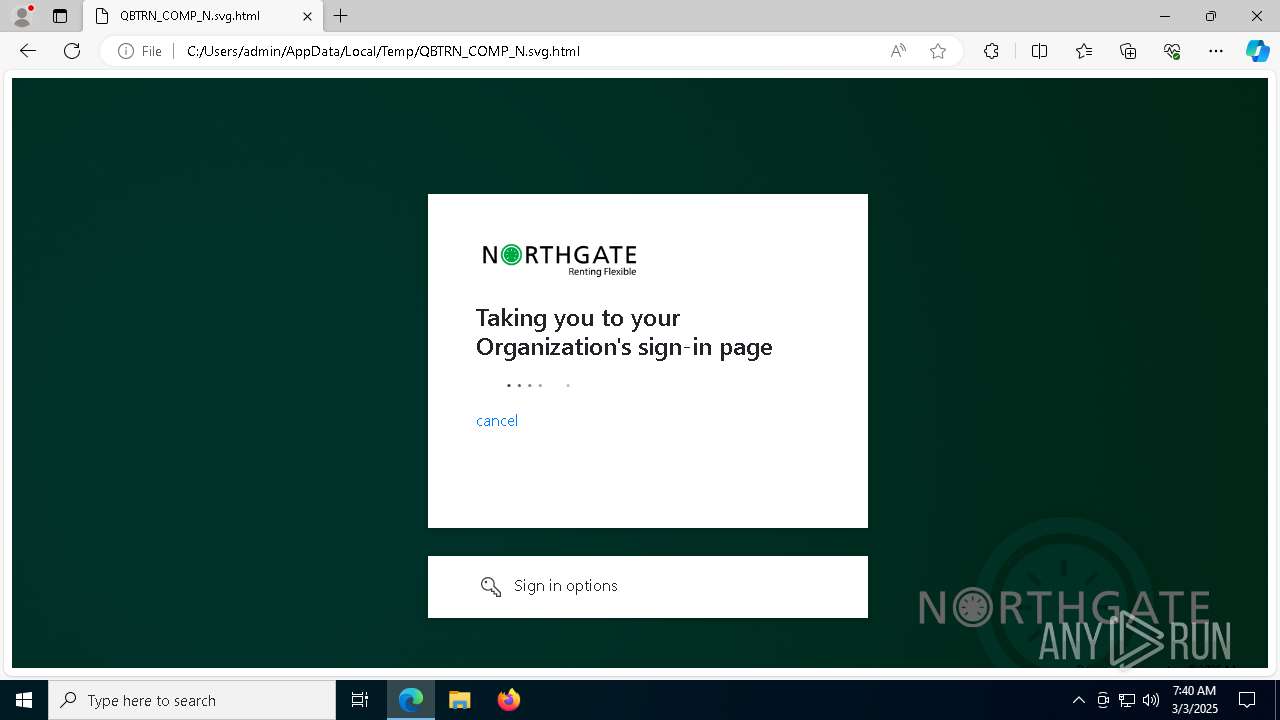Click the address bar URL field
The height and width of the screenshot is (720, 1280).
point(530,51)
